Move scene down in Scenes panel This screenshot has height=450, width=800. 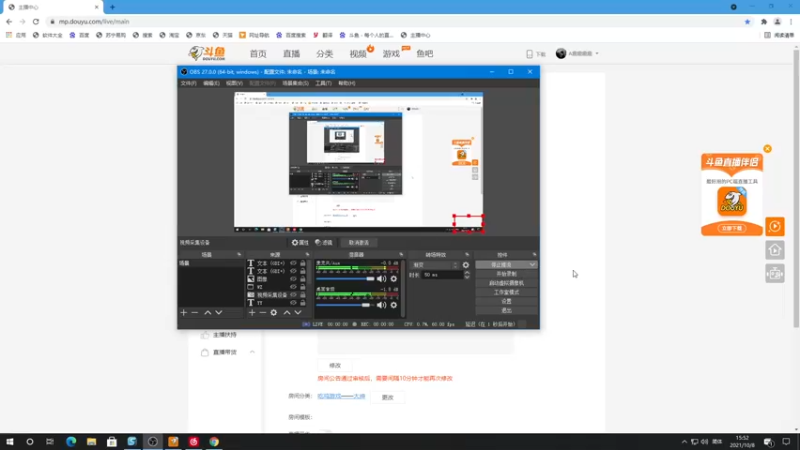pyautogui.click(x=218, y=312)
